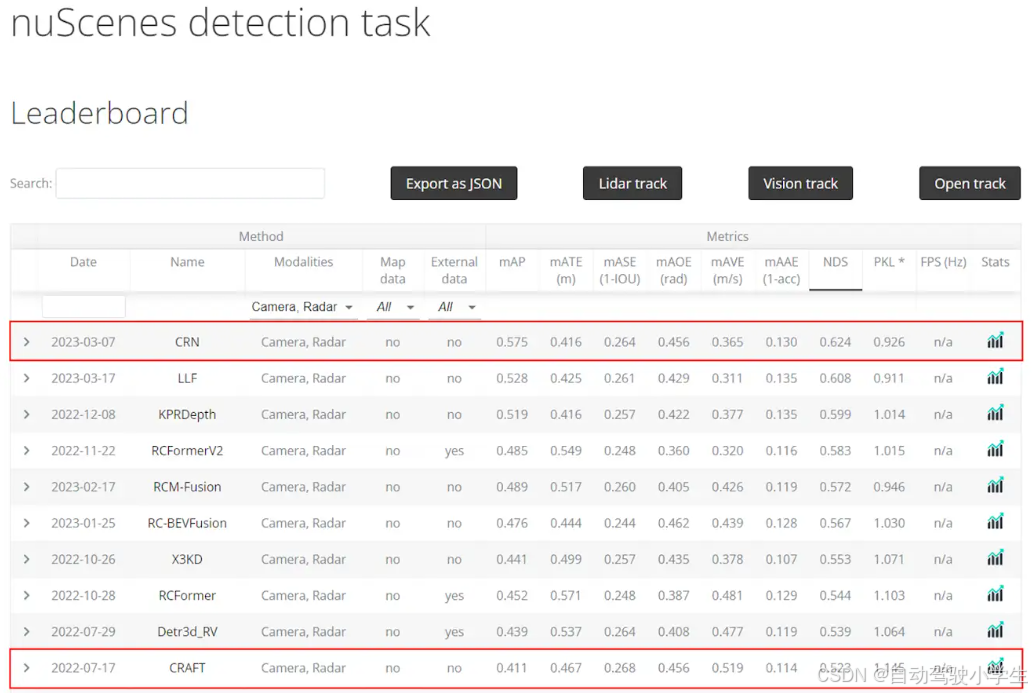
Task: Open stats chart icon for LLF
Action: (994, 376)
